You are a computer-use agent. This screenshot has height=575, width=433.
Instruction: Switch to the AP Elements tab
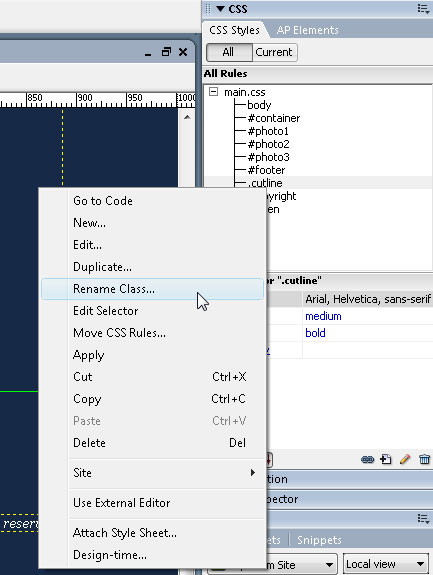[307, 30]
